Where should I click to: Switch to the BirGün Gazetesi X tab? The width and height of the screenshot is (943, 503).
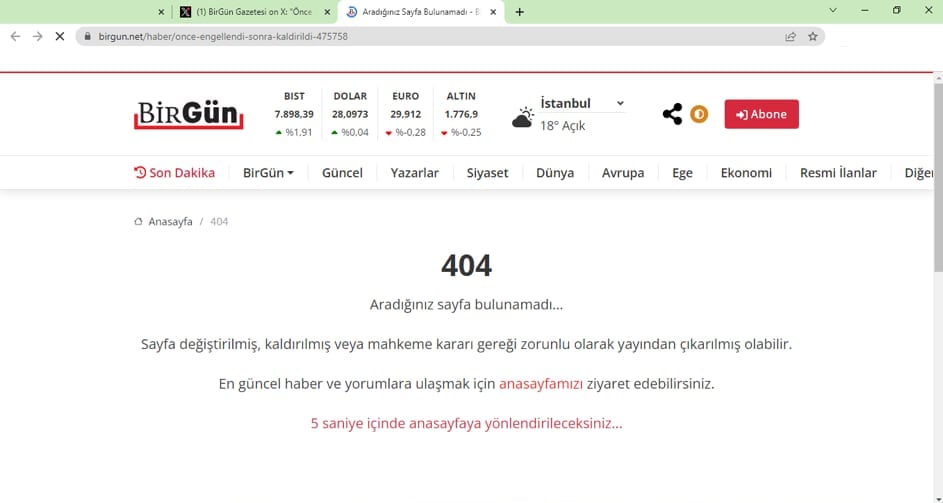[253, 12]
